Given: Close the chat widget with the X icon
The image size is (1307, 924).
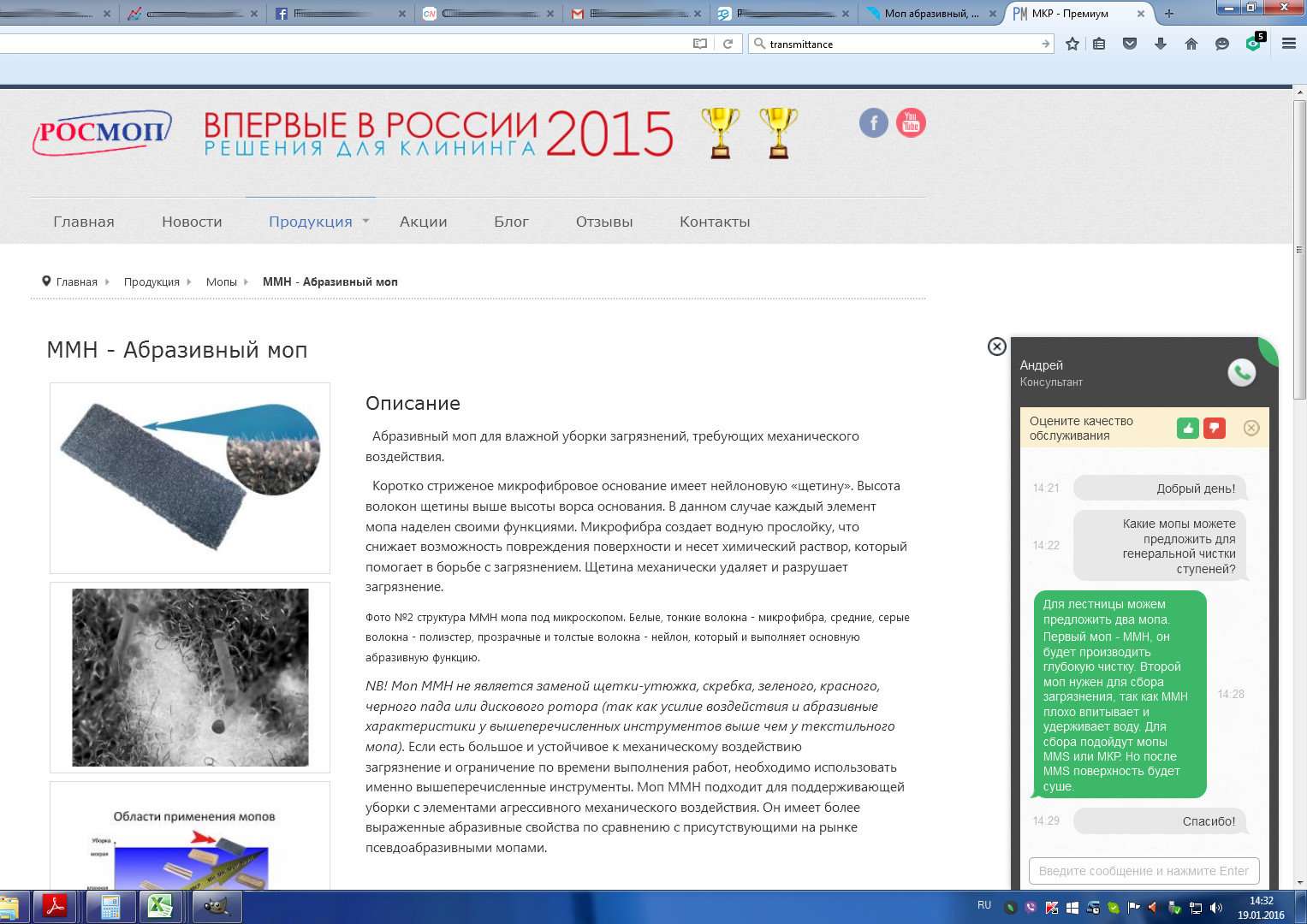Looking at the screenshot, I should (x=996, y=346).
